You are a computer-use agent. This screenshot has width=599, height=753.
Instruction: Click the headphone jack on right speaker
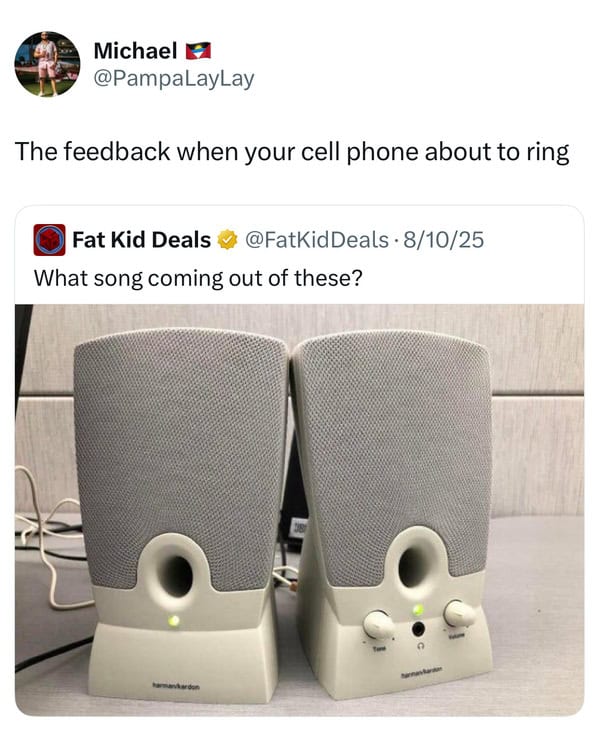418,628
